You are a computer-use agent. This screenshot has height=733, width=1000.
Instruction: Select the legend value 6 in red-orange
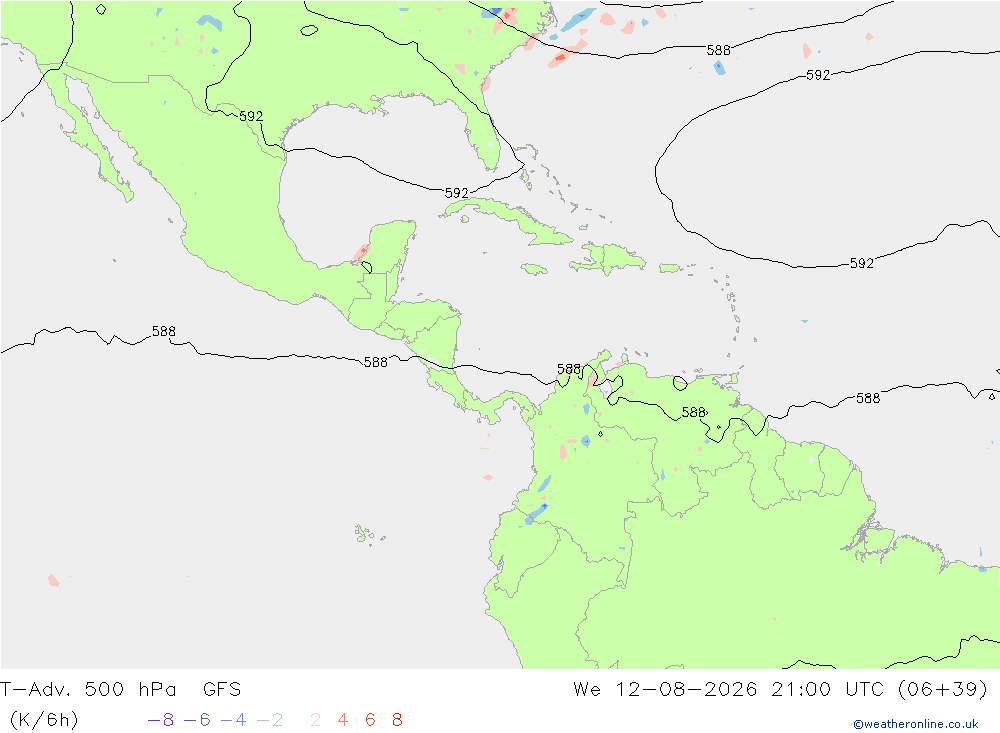(x=370, y=720)
